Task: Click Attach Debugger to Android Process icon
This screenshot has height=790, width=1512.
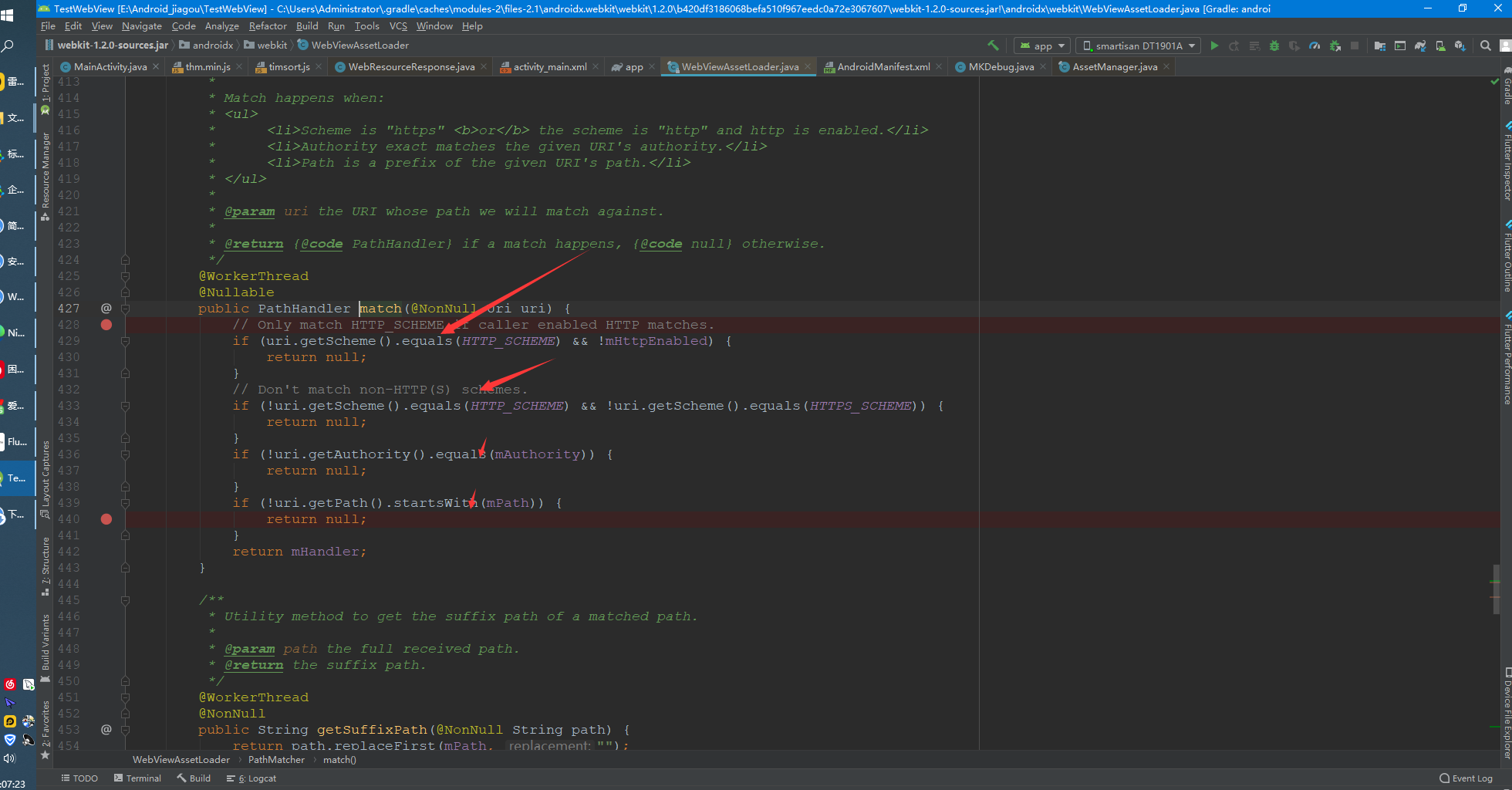Action: pyautogui.click(x=1335, y=46)
